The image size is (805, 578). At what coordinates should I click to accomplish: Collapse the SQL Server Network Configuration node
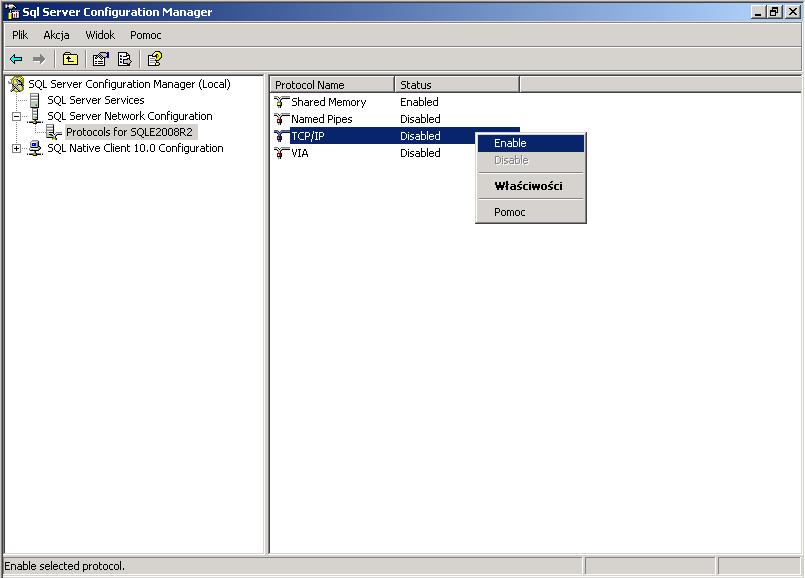[16, 117]
